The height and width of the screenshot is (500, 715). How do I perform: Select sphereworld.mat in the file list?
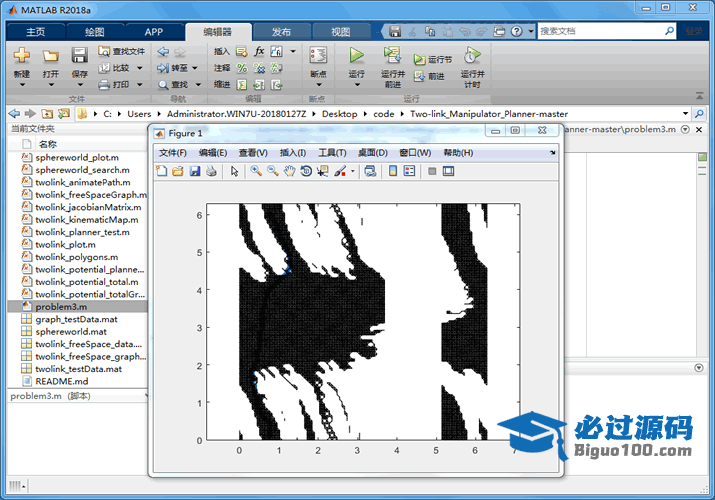click(78, 331)
